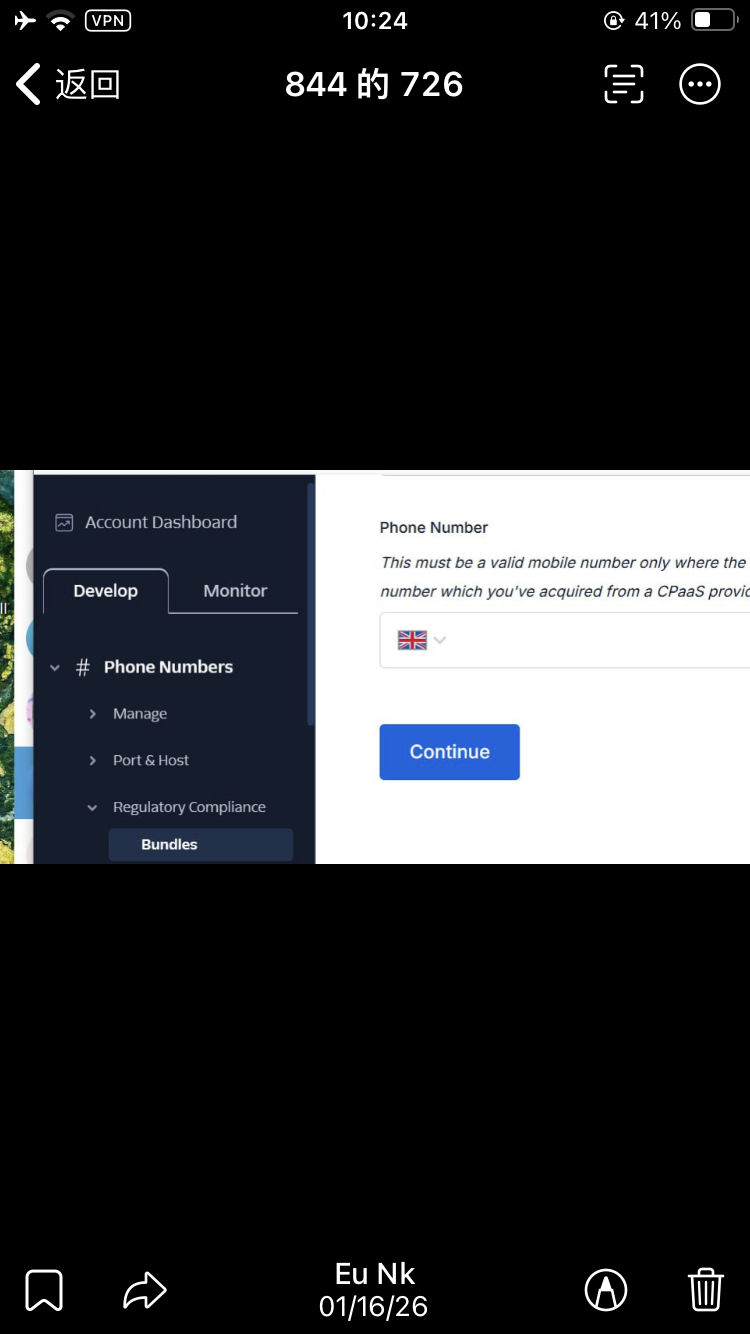This screenshot has height=1334, width=750.
Task: Open the markup pen icon
Action: pyautogui.click(x=606, y=1290)
